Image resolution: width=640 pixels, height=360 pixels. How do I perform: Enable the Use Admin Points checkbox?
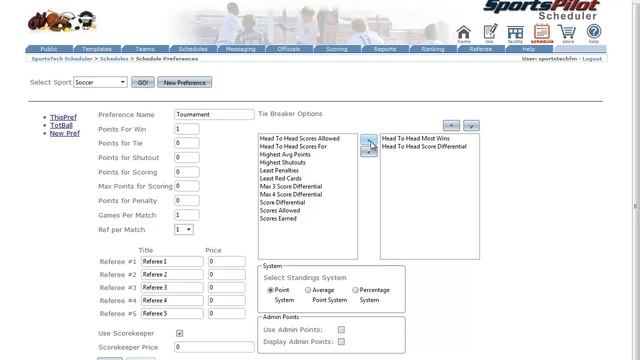[x=341, y=329]
